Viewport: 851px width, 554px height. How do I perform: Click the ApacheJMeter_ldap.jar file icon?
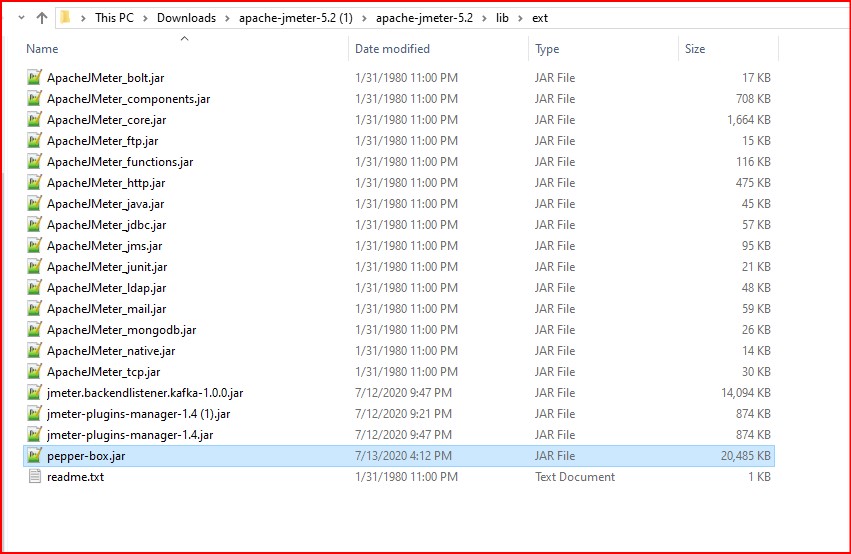tap(34, 288)
